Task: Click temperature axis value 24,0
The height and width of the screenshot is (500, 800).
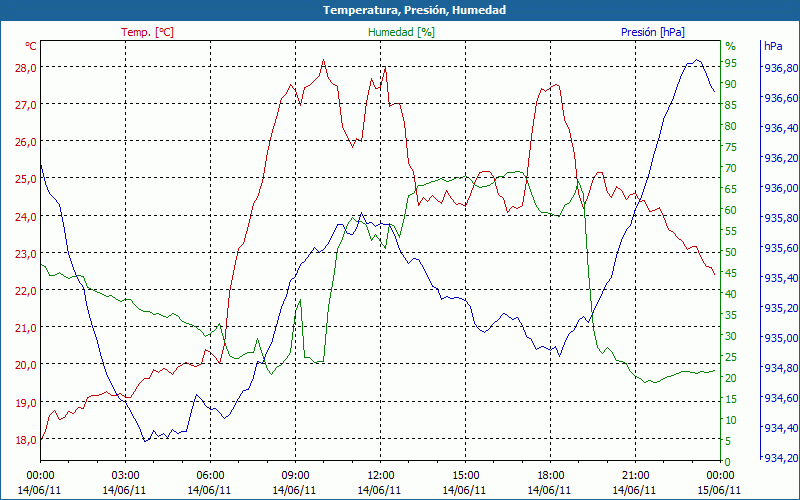Action: (x=26, y=216)
